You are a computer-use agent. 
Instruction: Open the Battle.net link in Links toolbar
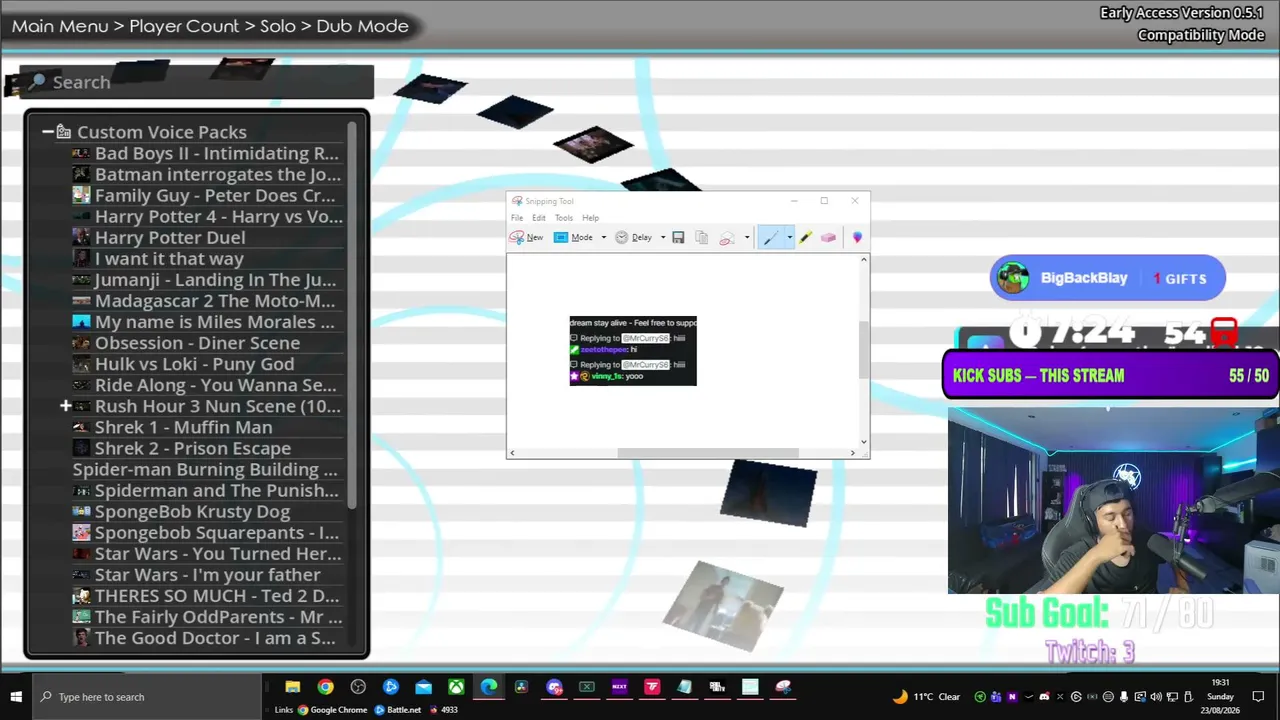point(398,710)
